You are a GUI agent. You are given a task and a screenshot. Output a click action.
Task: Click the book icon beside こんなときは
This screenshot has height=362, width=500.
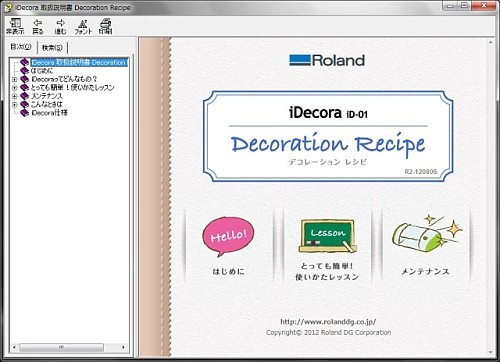coord(24,104)
